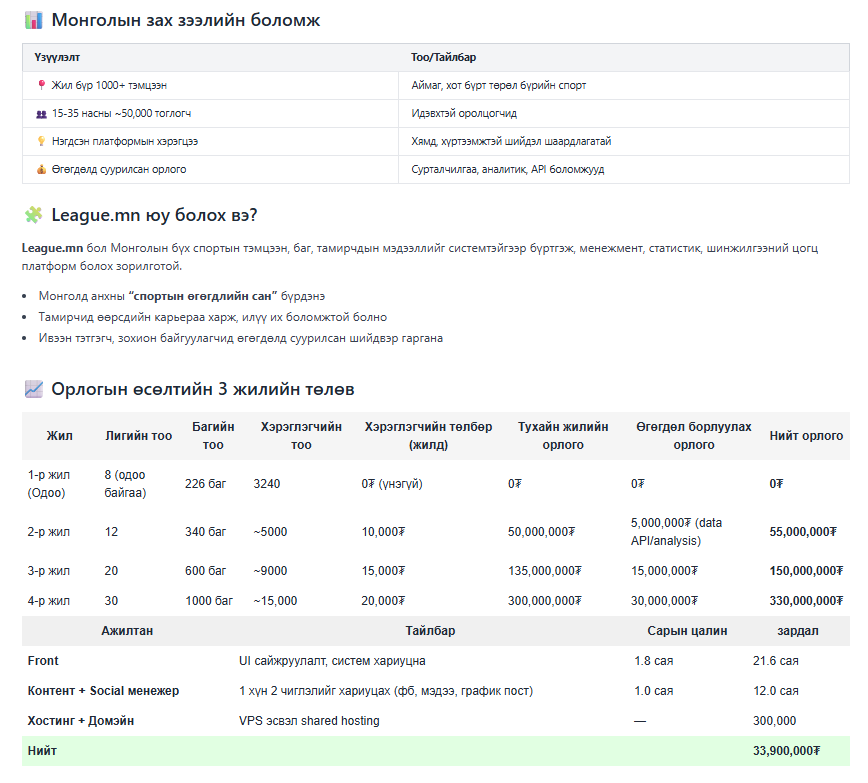Click the pin icon beside Жил бүр 1000+ тэмцээн
Viewport: 868px width, 783px height.
pos(41,86)
